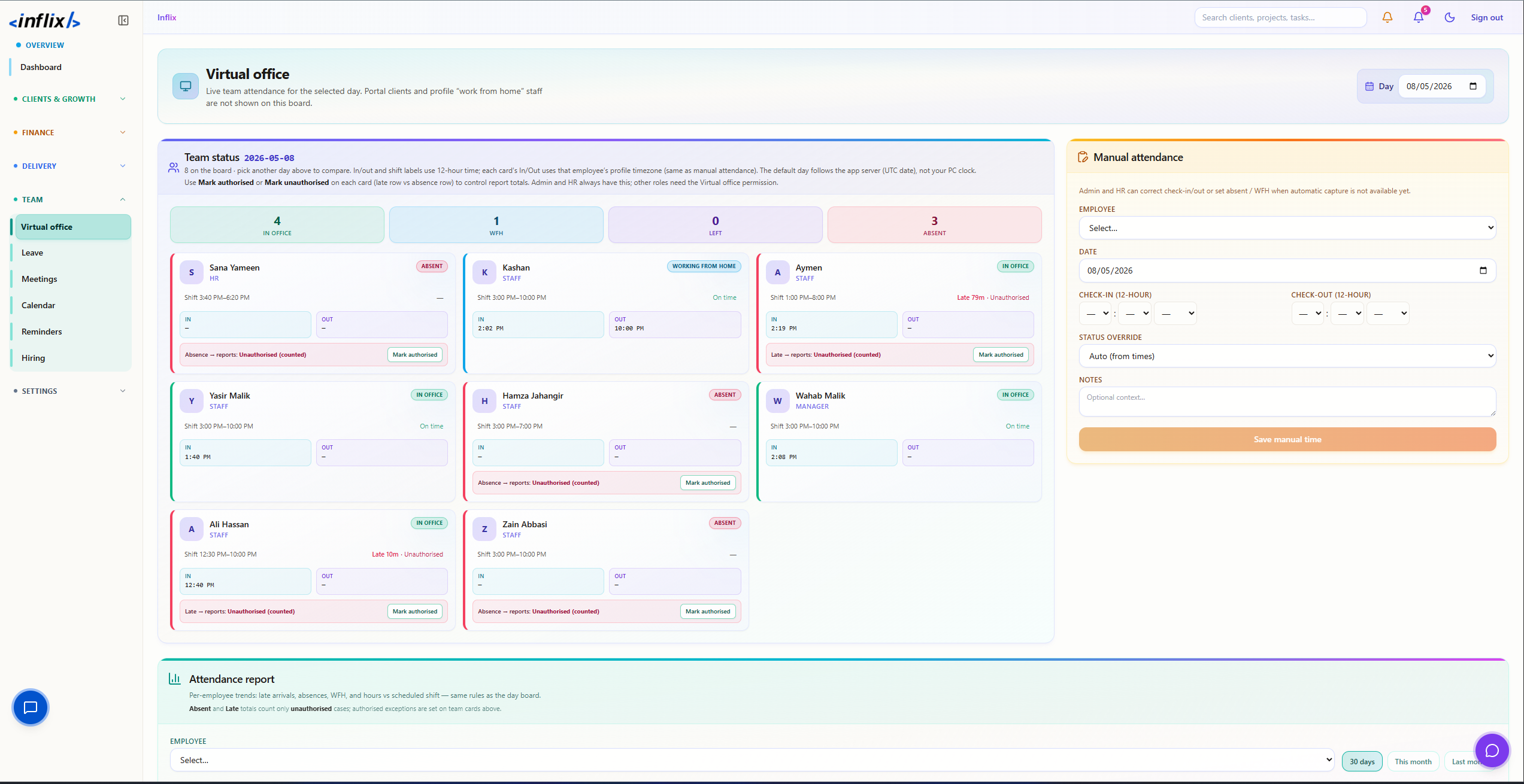Viewport: 1524px width, 784px height.
Task: Open the check-in minute dropdown
Action: click(1134, 313)
